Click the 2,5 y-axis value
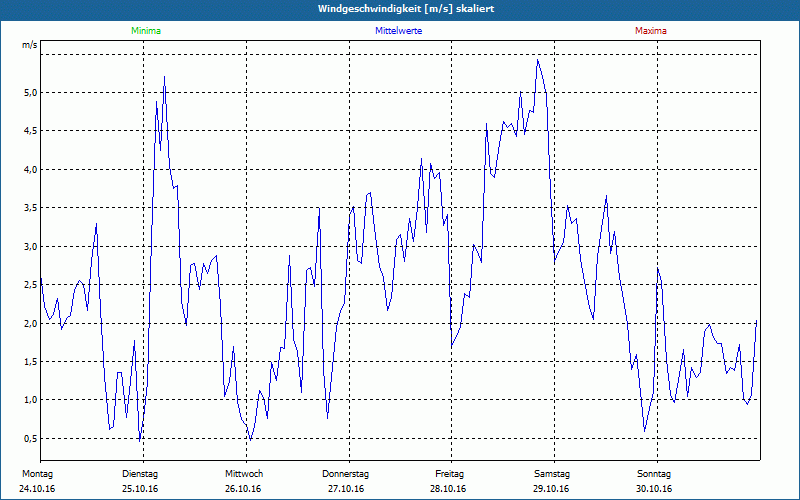 [x=31, y=285]
